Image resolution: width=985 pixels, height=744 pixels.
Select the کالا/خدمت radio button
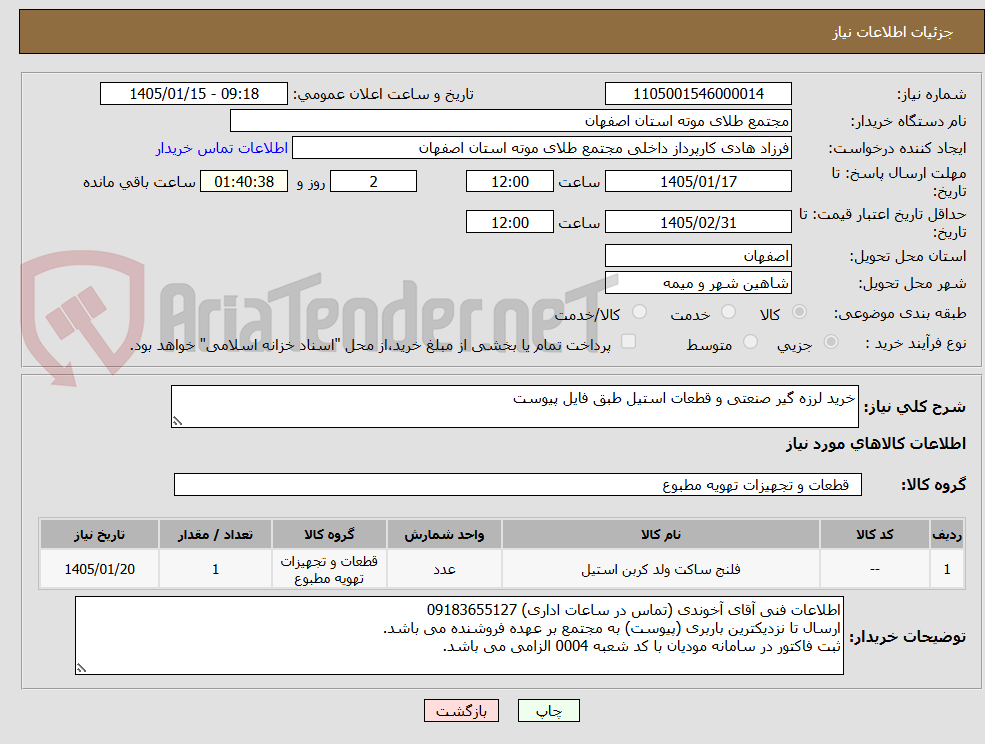(x=639, y=312)
